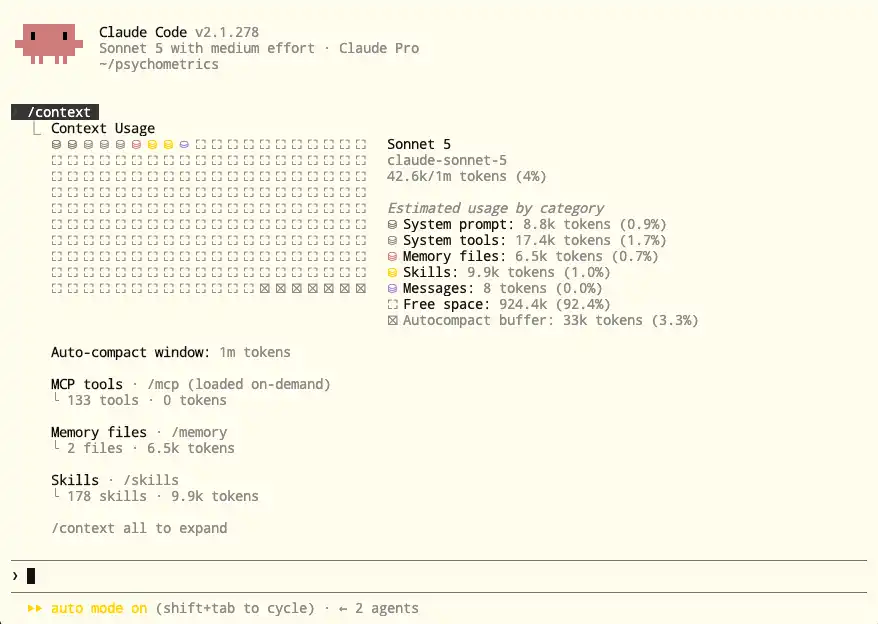Click 'Auto-compact window: 1m tokens' line

click(x=171, y=352)
